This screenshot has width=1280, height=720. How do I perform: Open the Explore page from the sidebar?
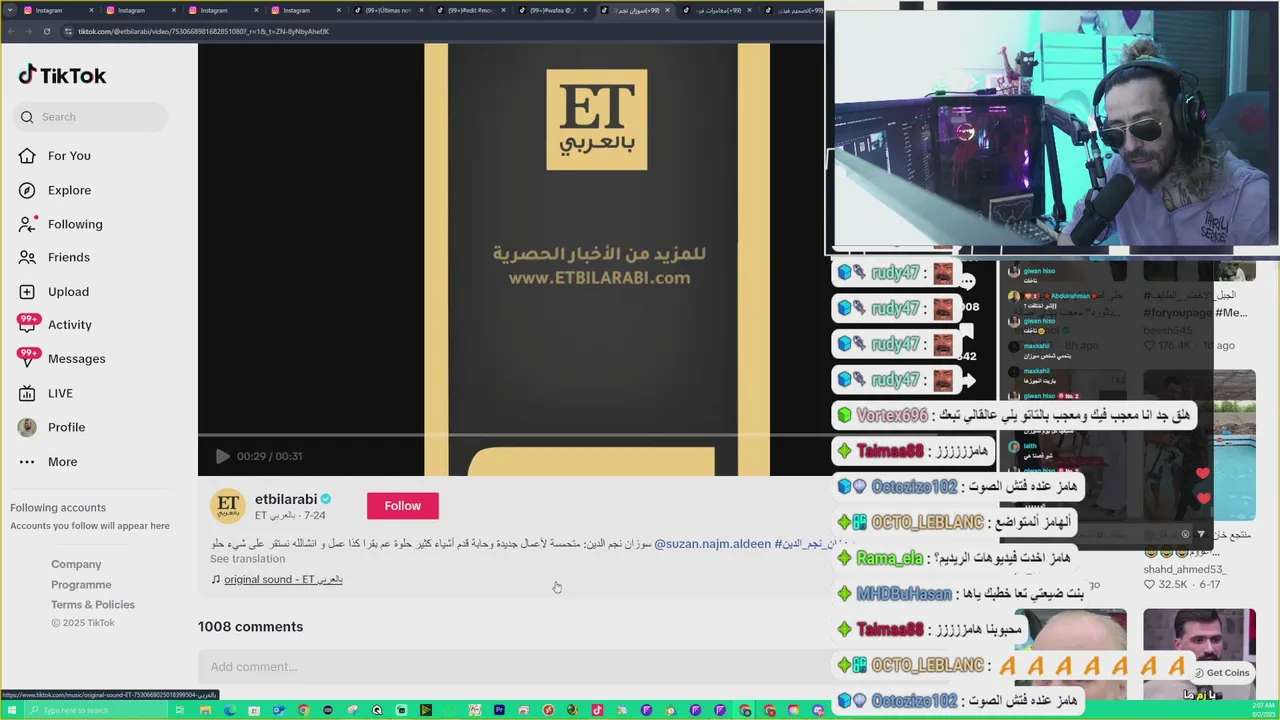point(69,190)
